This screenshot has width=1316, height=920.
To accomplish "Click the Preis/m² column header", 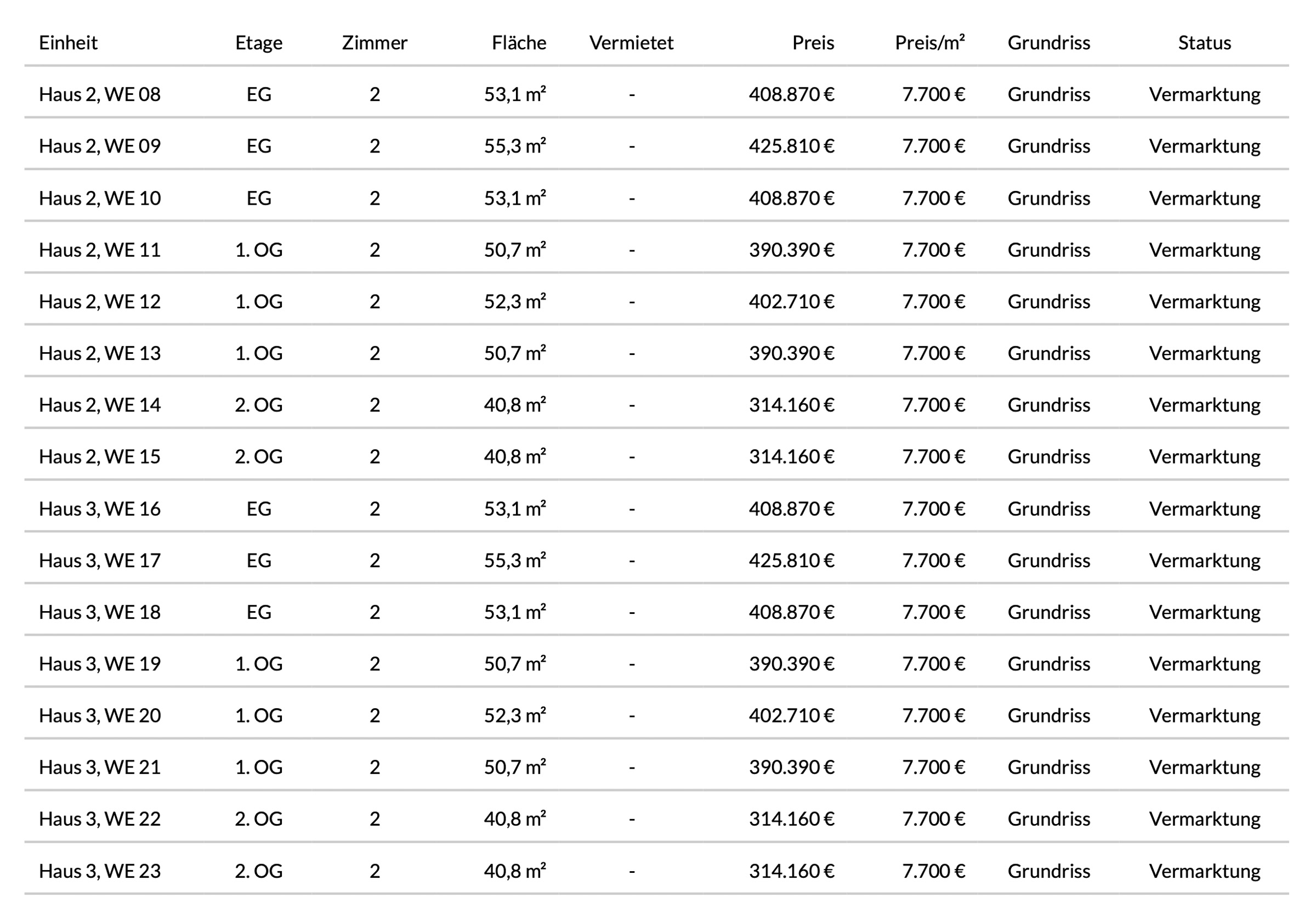I will click(929, 43).
